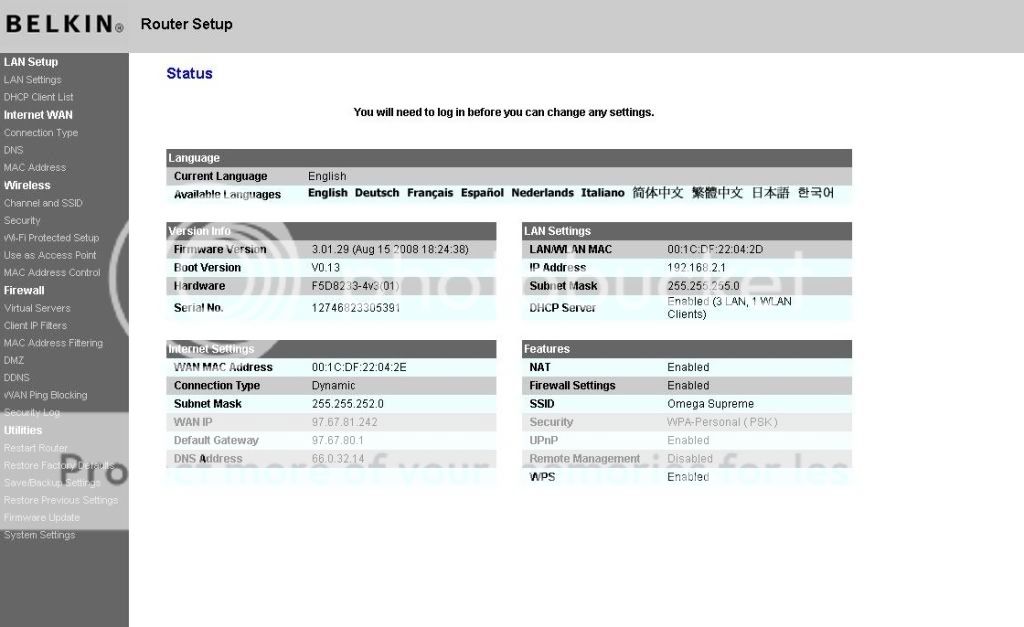The width and height of the screenshot is (1024, 627).
Task: Click Subnet Mask value 255.255.252.0
Action: click(347, 404)
